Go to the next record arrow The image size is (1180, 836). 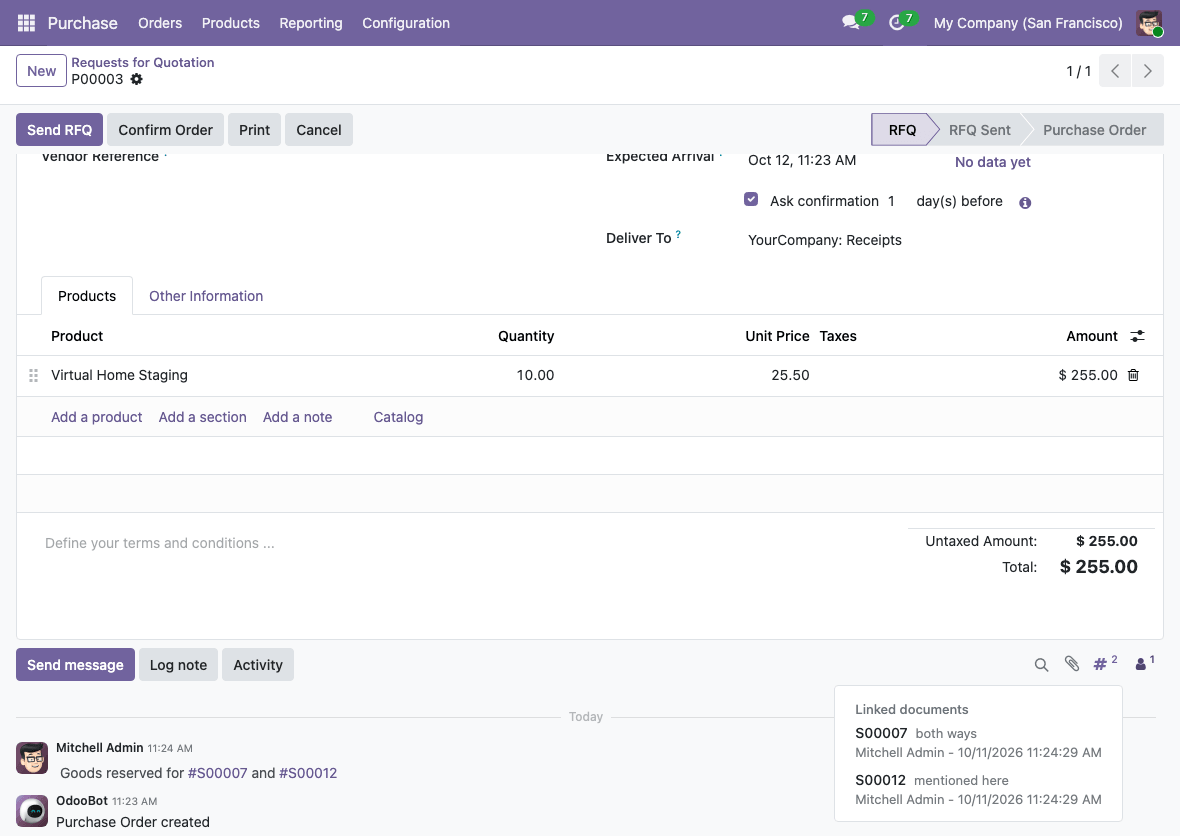click(x=1148, y=71)
